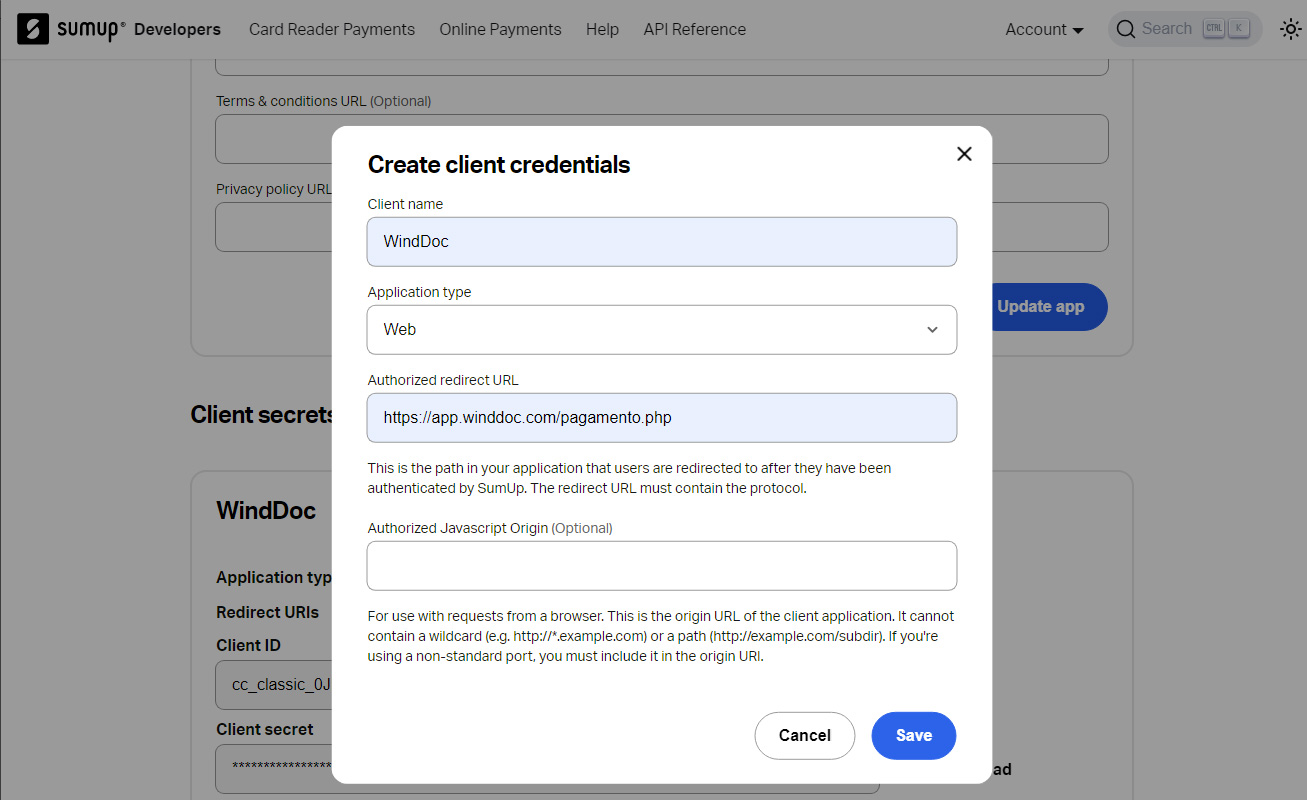Open Online Payments menu

tap(500, 29)
